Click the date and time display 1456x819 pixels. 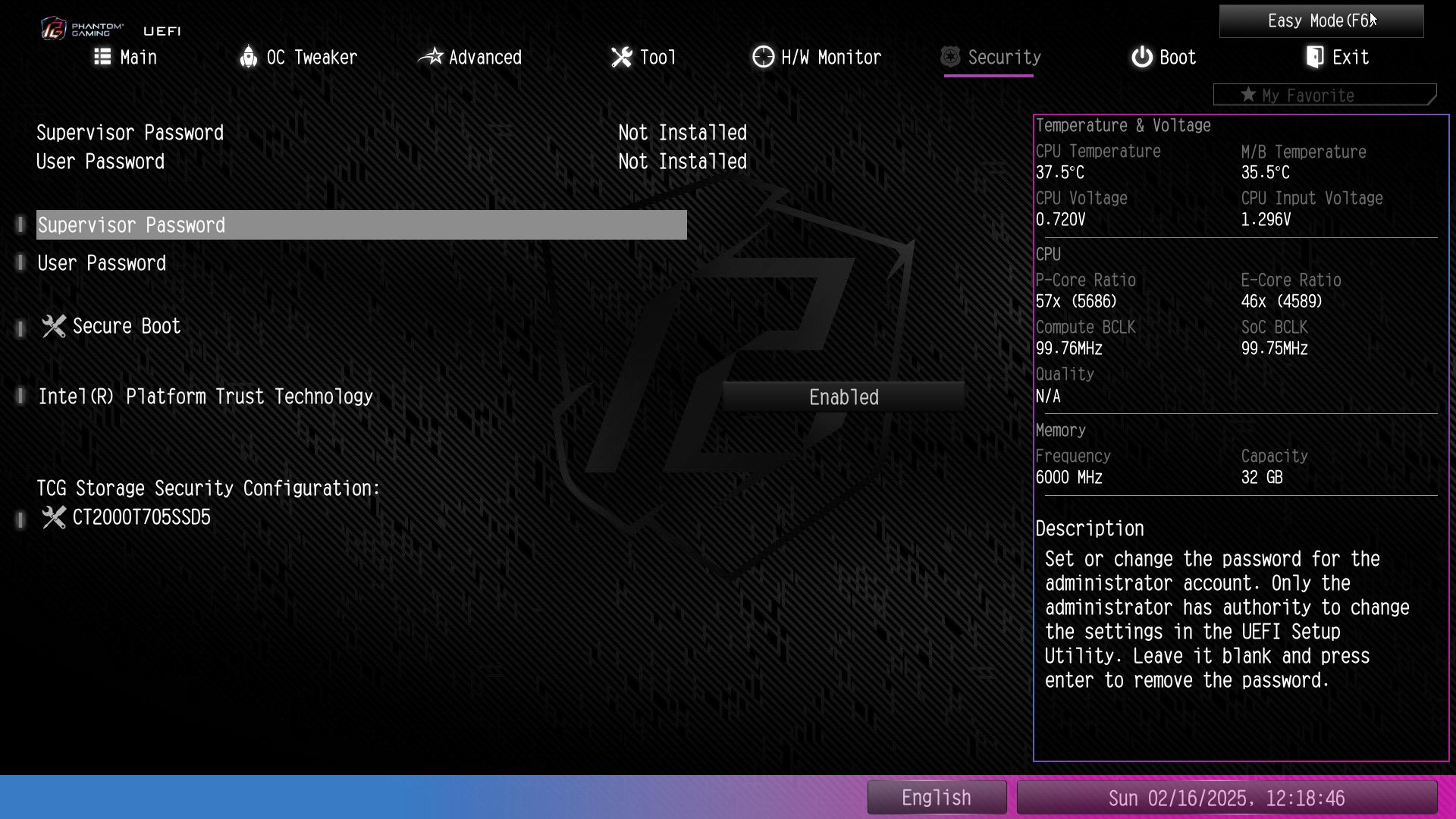coord(1226,798)
